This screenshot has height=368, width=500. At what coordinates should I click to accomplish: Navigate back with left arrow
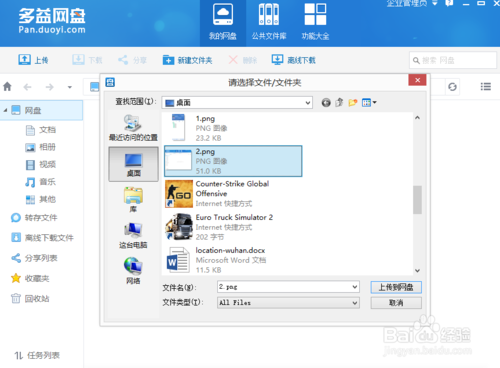pyautogui.click(x=27, y=87)
